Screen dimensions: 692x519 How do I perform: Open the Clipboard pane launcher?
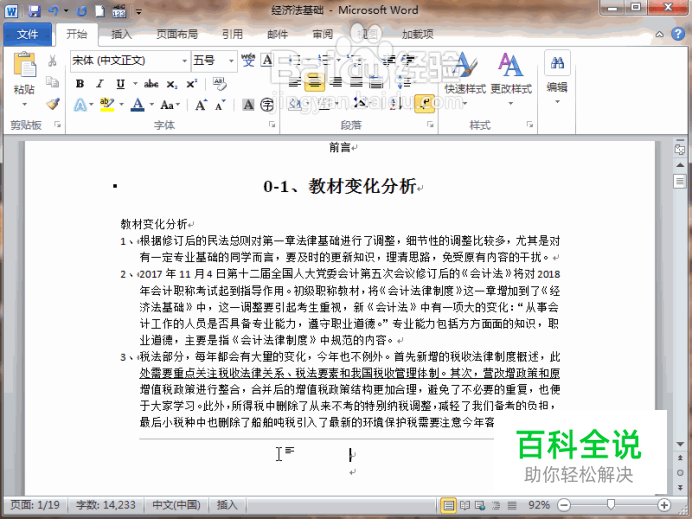pyautogui.click(x=57, y=125)
